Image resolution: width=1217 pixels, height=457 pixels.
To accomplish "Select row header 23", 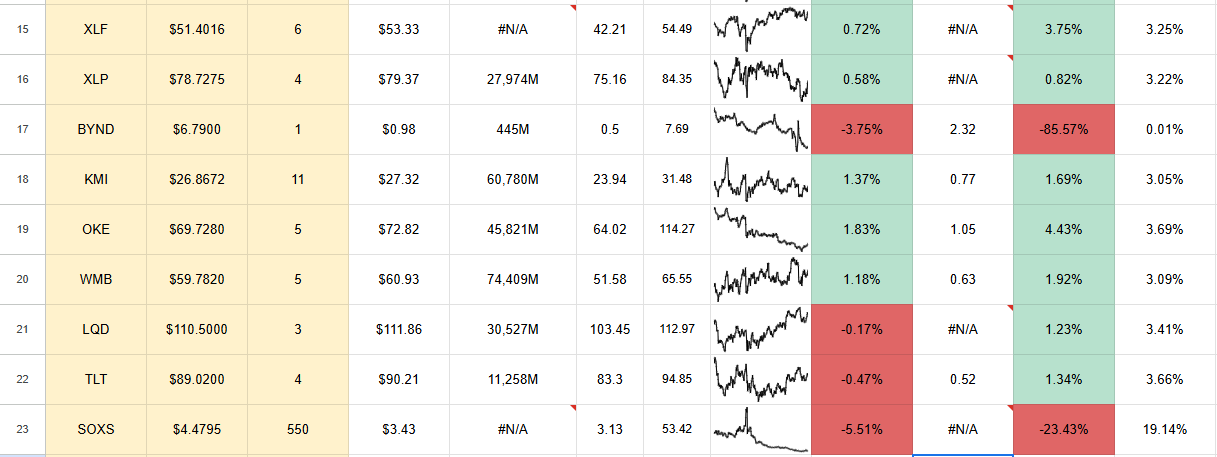I will coord(23,429).
